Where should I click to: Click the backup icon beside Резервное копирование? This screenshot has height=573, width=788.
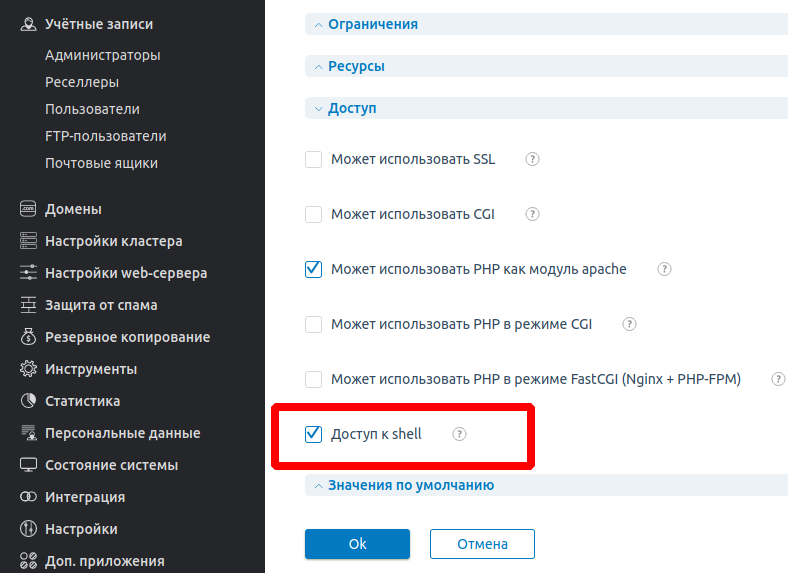[28, 337]
